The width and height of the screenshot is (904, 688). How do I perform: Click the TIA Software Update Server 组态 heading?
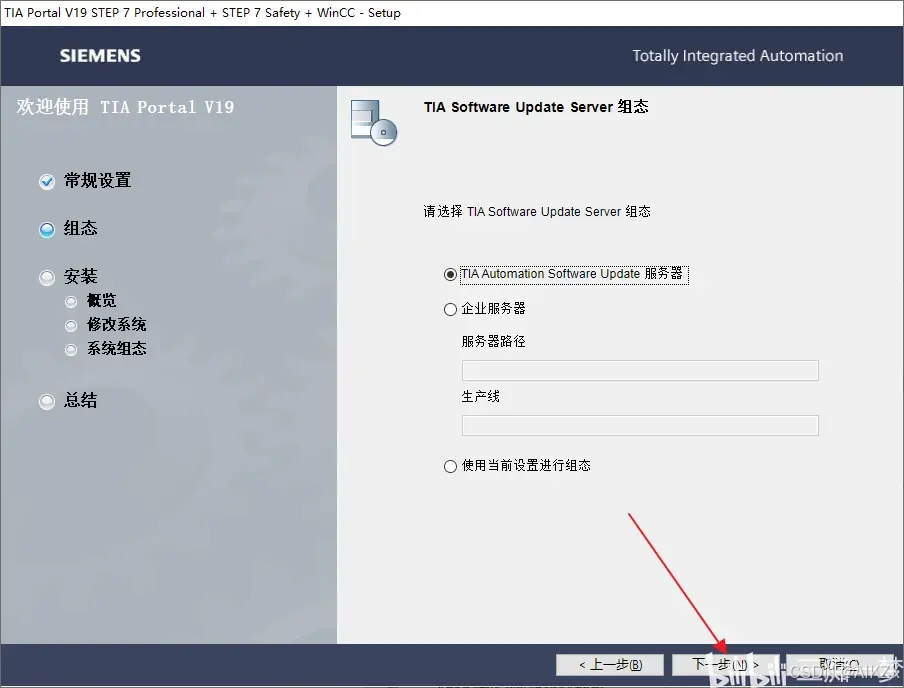pyautogui.click(x=536, y=107)
